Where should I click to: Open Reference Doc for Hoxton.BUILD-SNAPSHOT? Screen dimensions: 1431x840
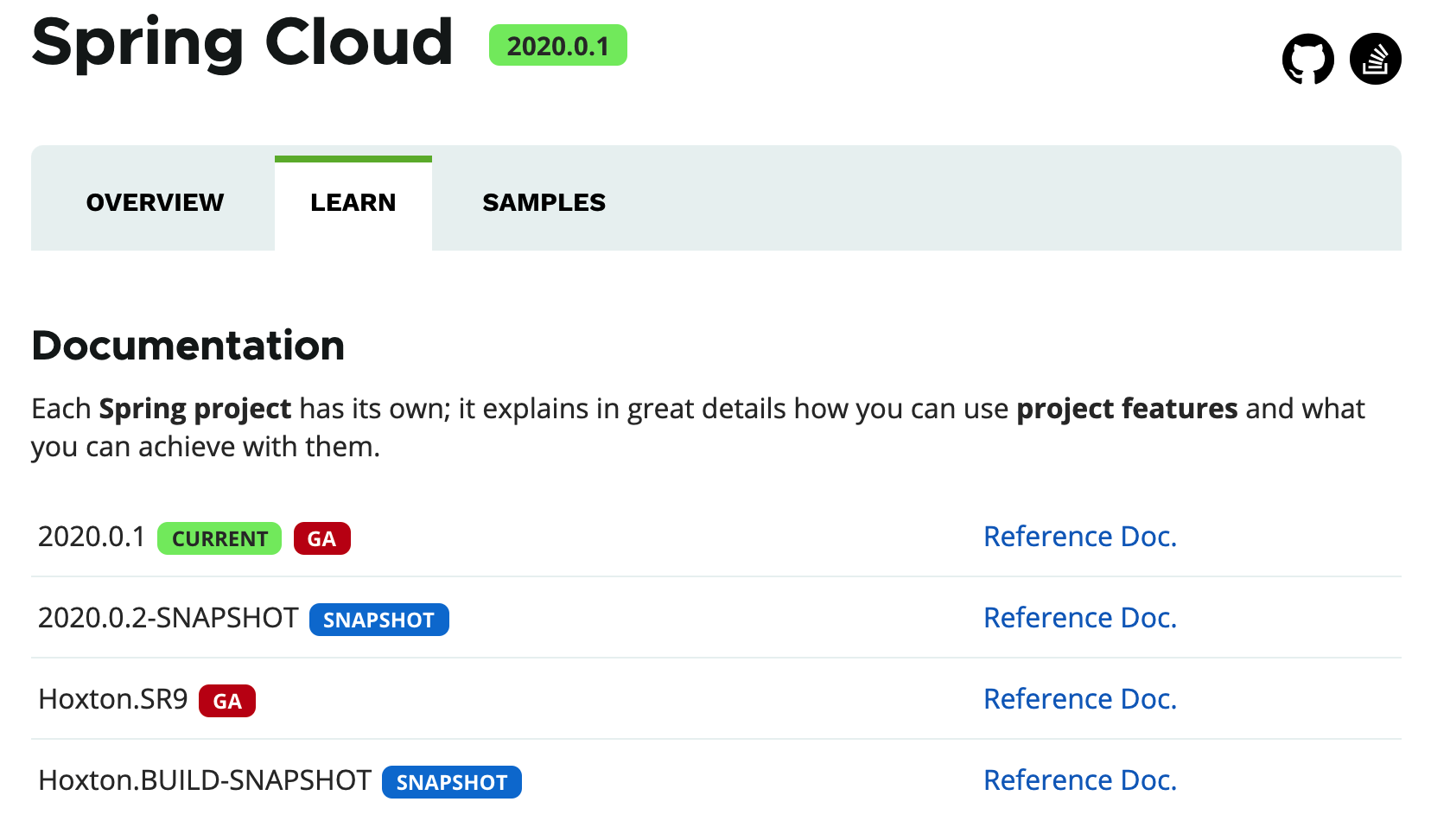click(1079, 780)
